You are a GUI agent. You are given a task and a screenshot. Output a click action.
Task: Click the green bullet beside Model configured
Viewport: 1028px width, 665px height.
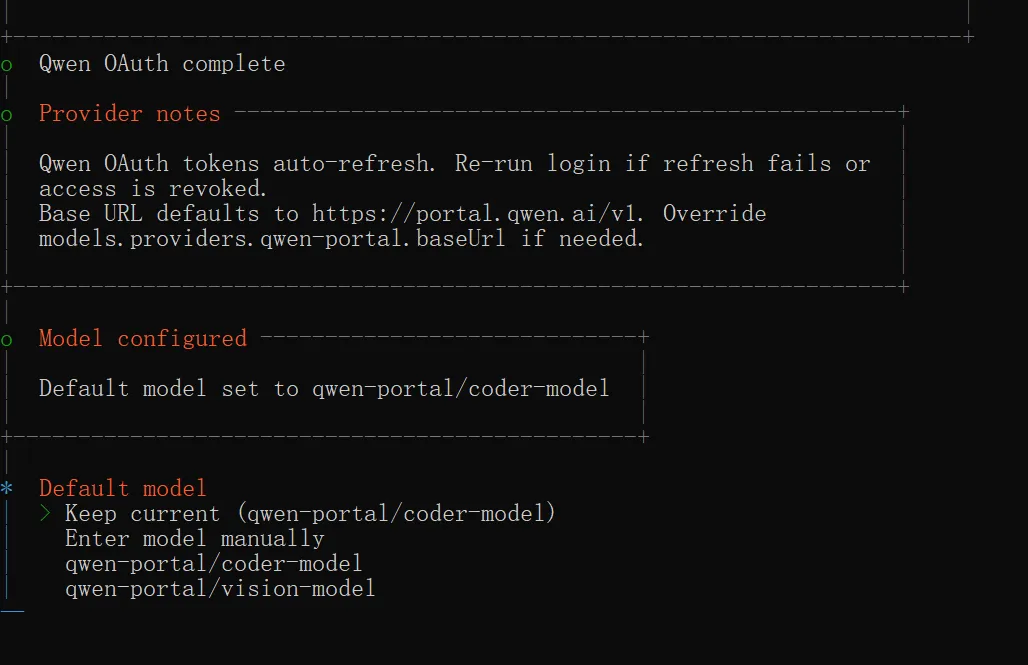(x=7, y=339)
